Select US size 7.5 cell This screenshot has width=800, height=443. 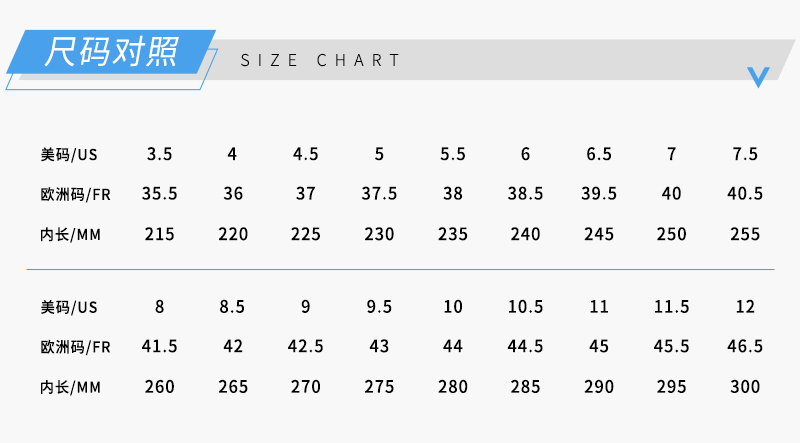pyautogui.click(x=745, y=154)
